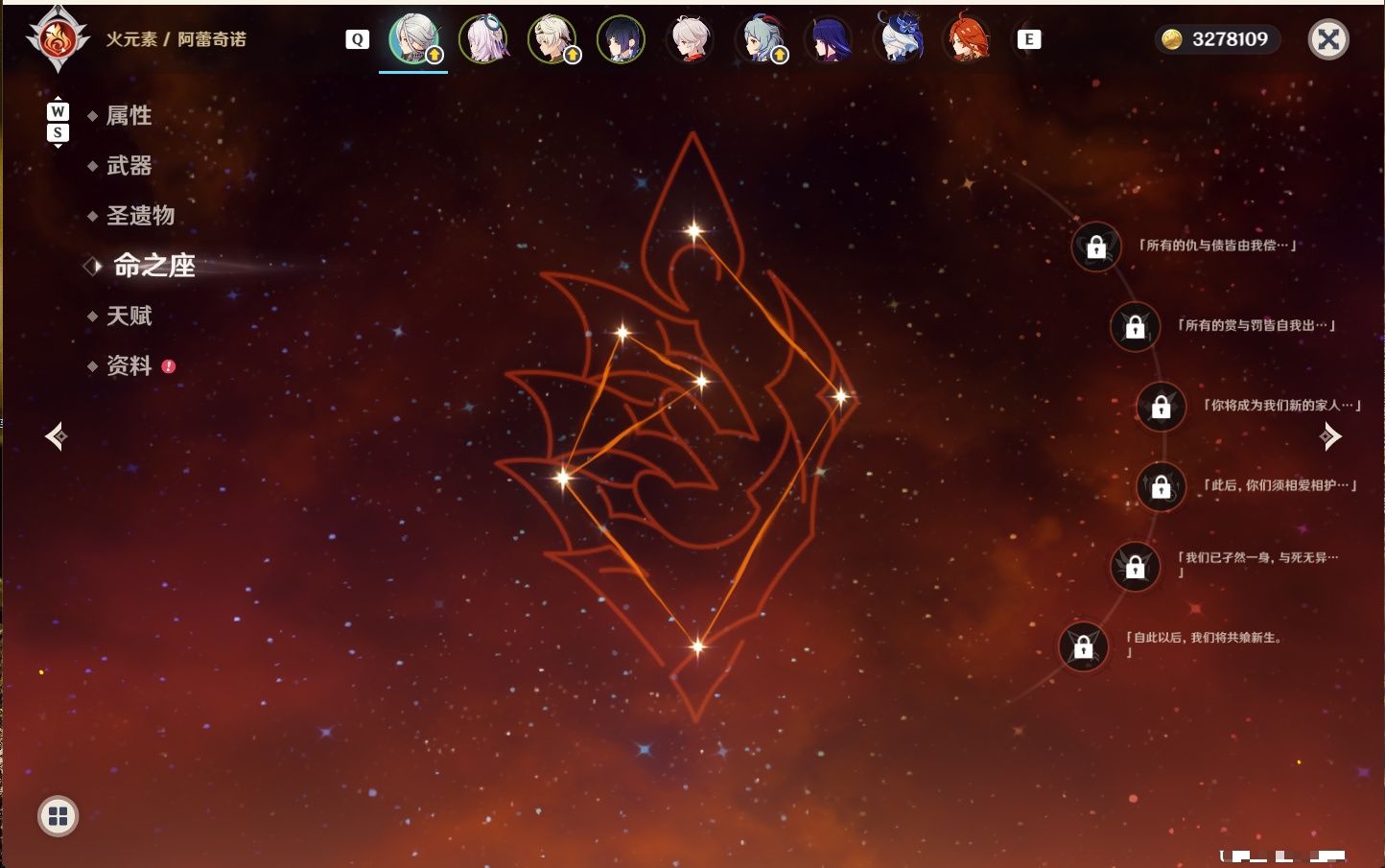The width and height of the screenshot is (1385, 868).
Task: Open locked constellation 「自此以后，我们将共飨新生。」
Action: point(1083,645)
